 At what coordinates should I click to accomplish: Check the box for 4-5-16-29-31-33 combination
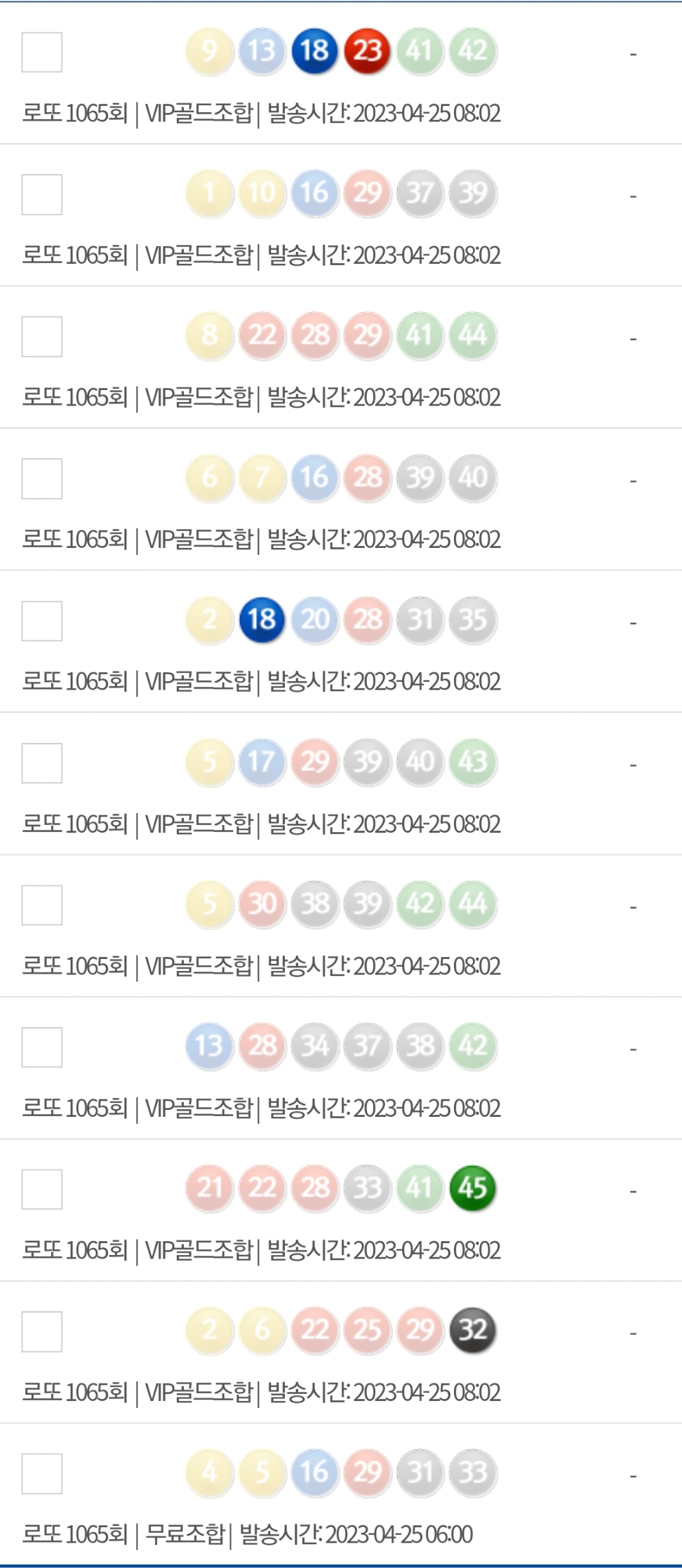click(42, 1473)
